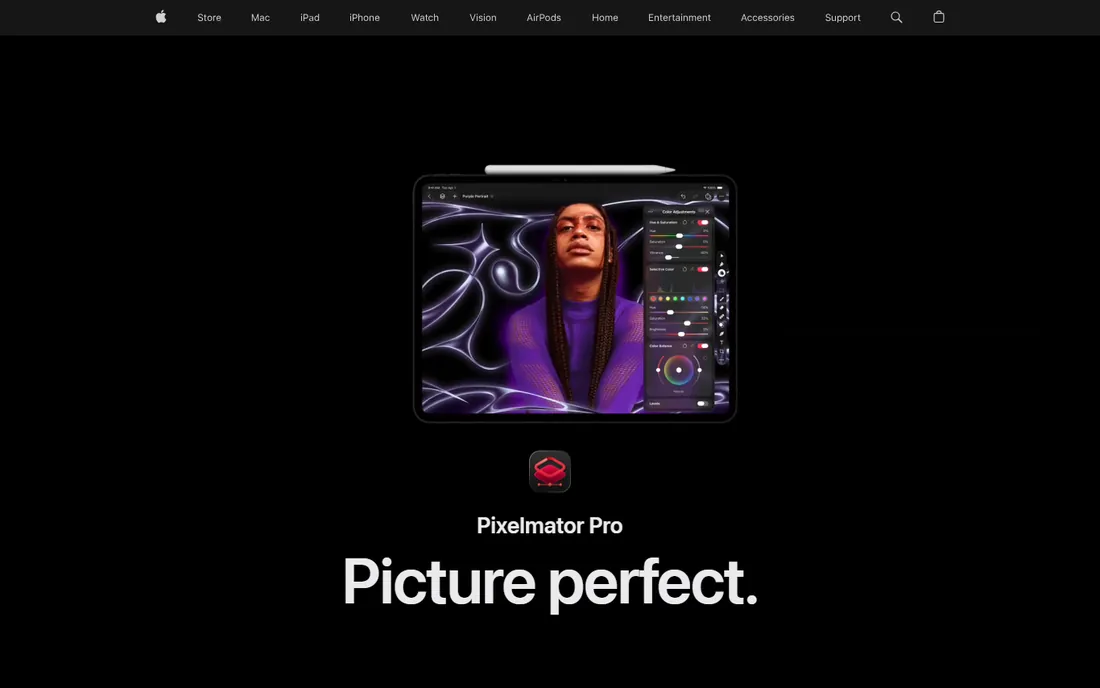Open the iPad menu
Screen dimensions: 1100x688
point(309,18)
